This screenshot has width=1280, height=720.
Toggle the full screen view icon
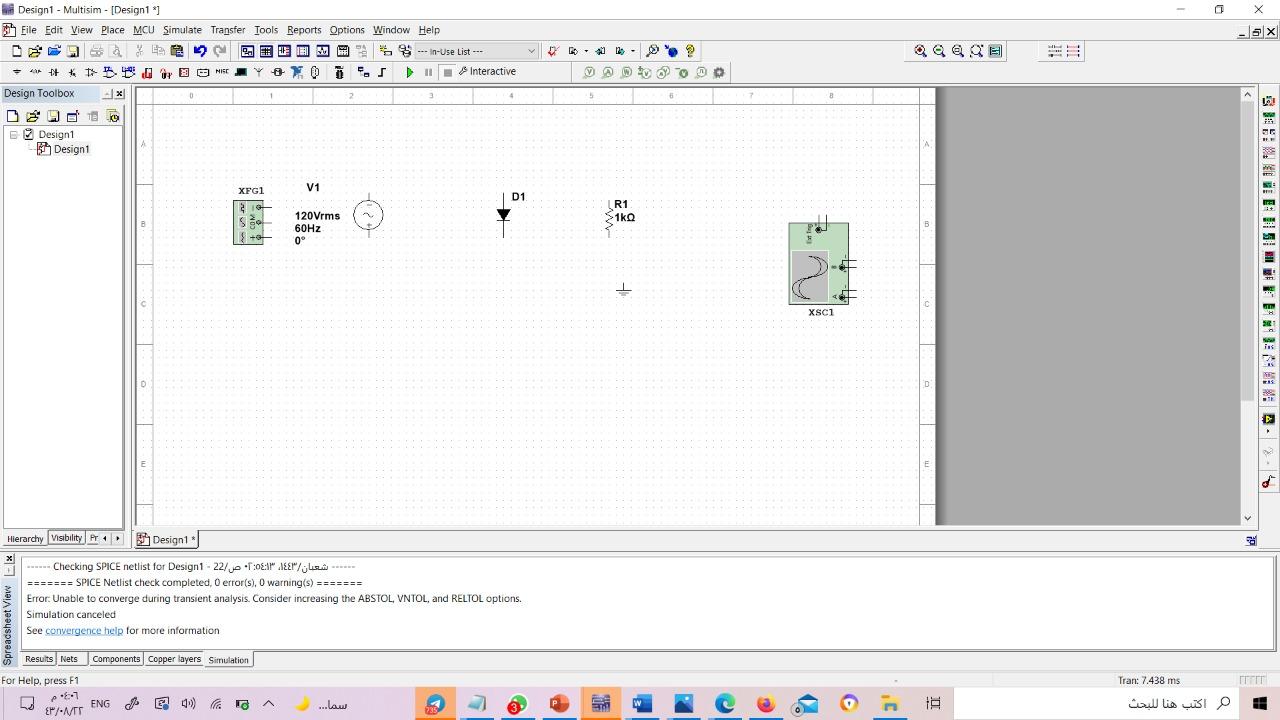[x=996, y=51]
